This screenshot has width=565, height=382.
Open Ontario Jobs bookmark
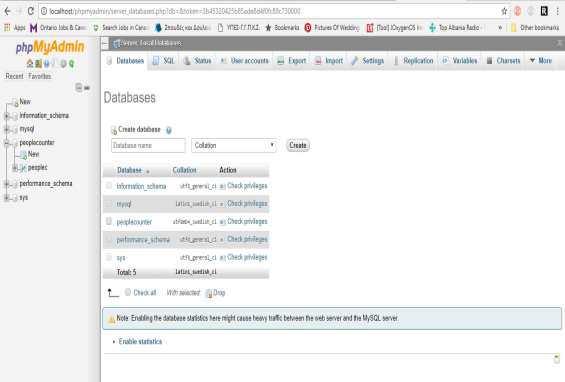coord(58,27)
